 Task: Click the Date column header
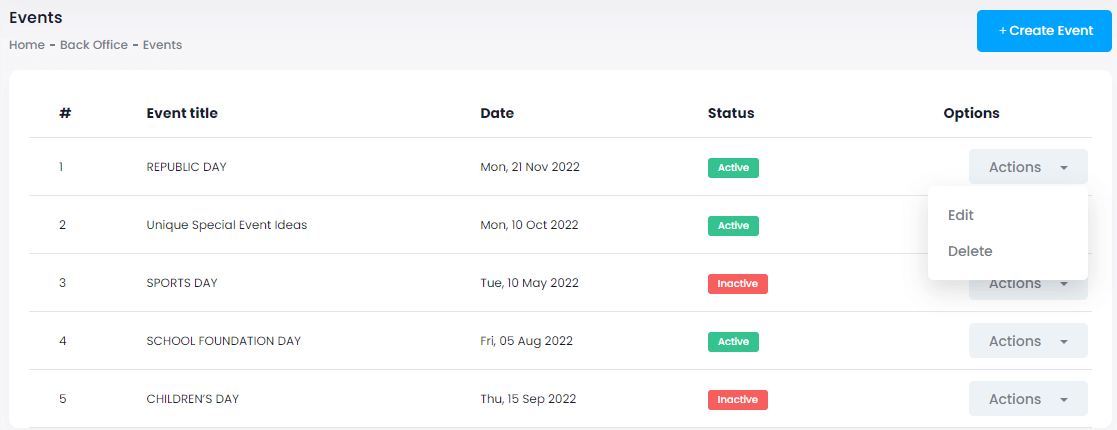pos(497,113)
